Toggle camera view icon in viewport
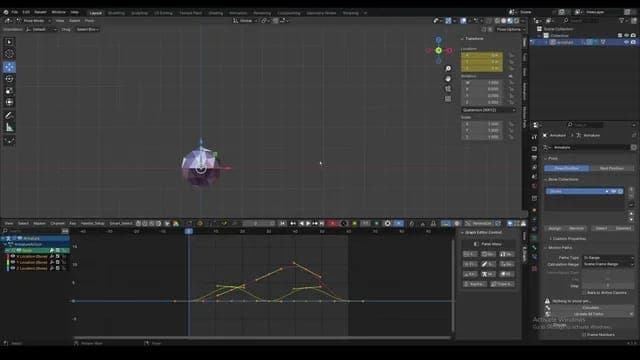 pyautogui.click(x=448, y=89)
